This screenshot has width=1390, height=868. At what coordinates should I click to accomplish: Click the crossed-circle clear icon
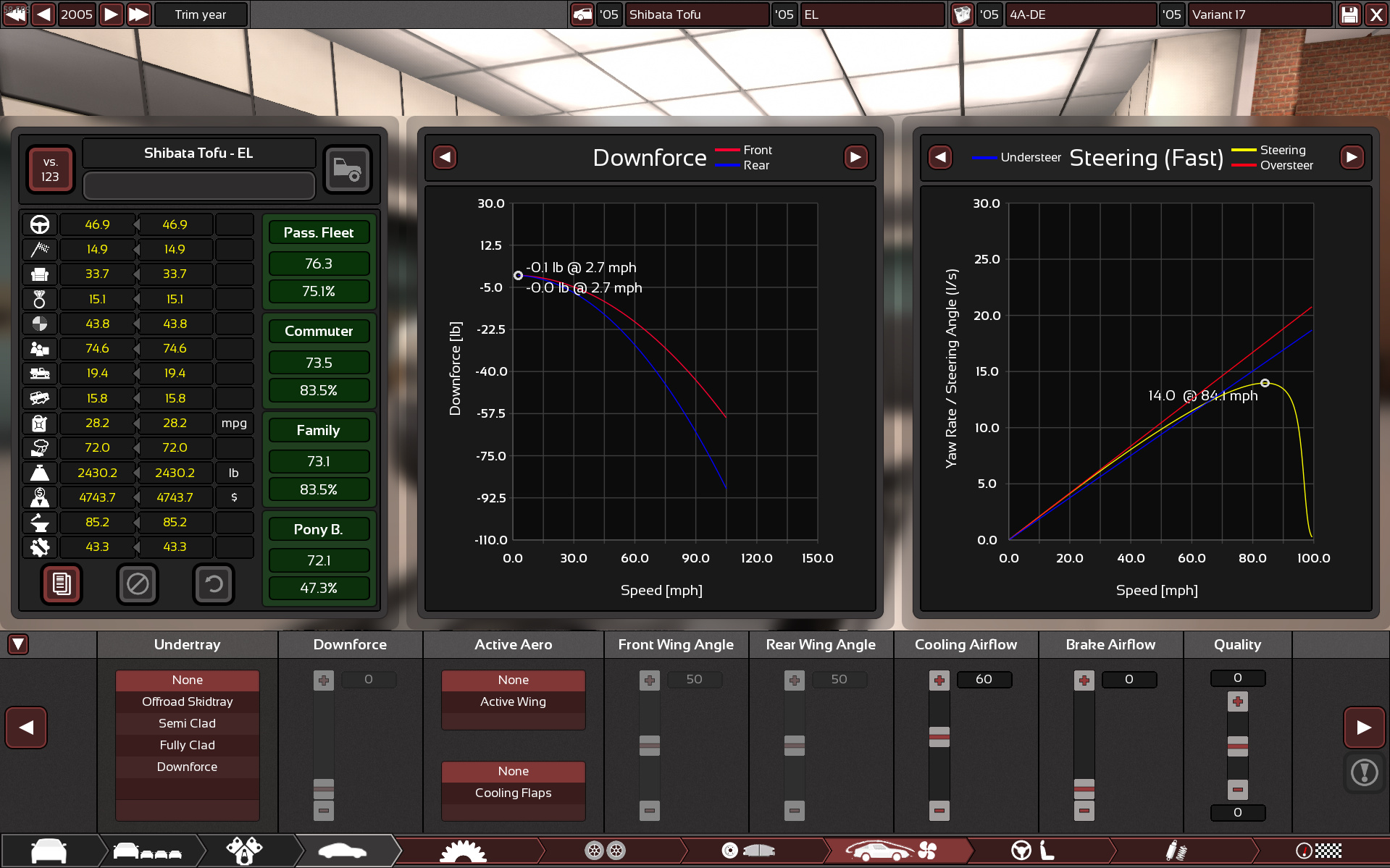click(x=138, y=583)
